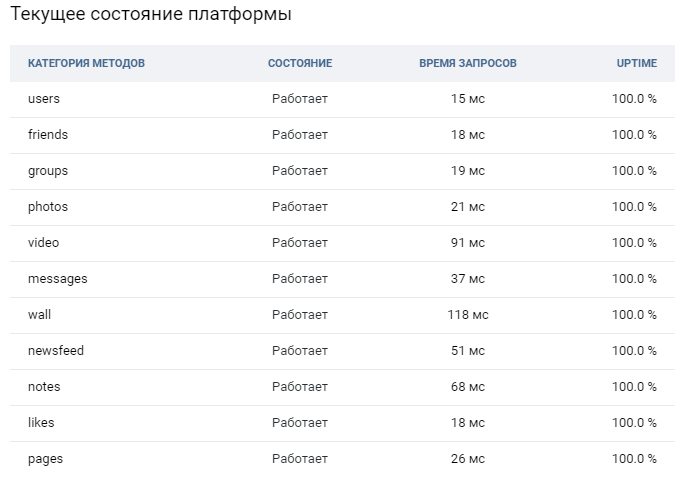Open the 'friends' category row
The image size is (689, 493).
click(48, 135)
